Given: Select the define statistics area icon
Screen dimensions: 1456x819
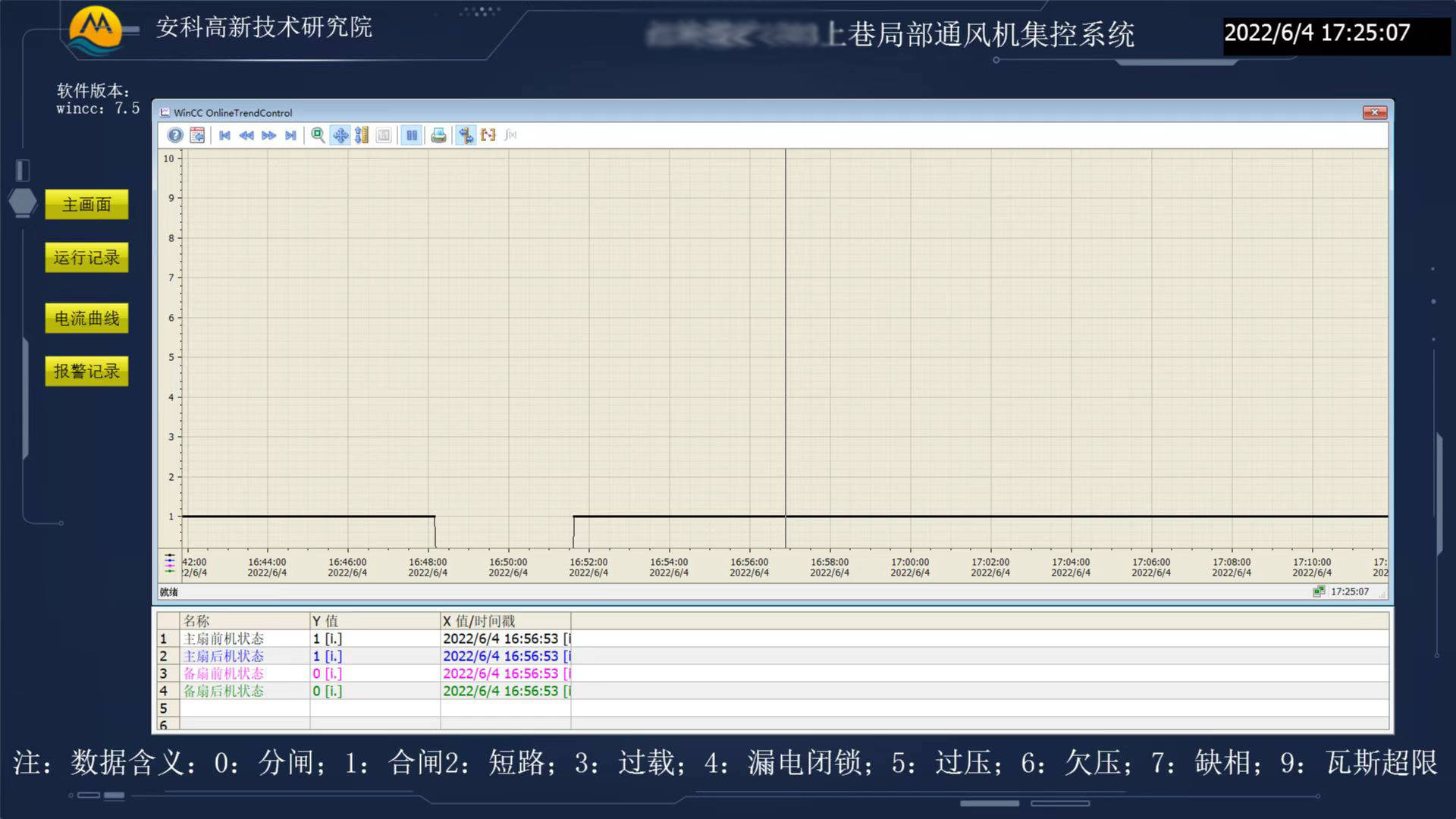Looking at the screenshot, I should (488, 135).
